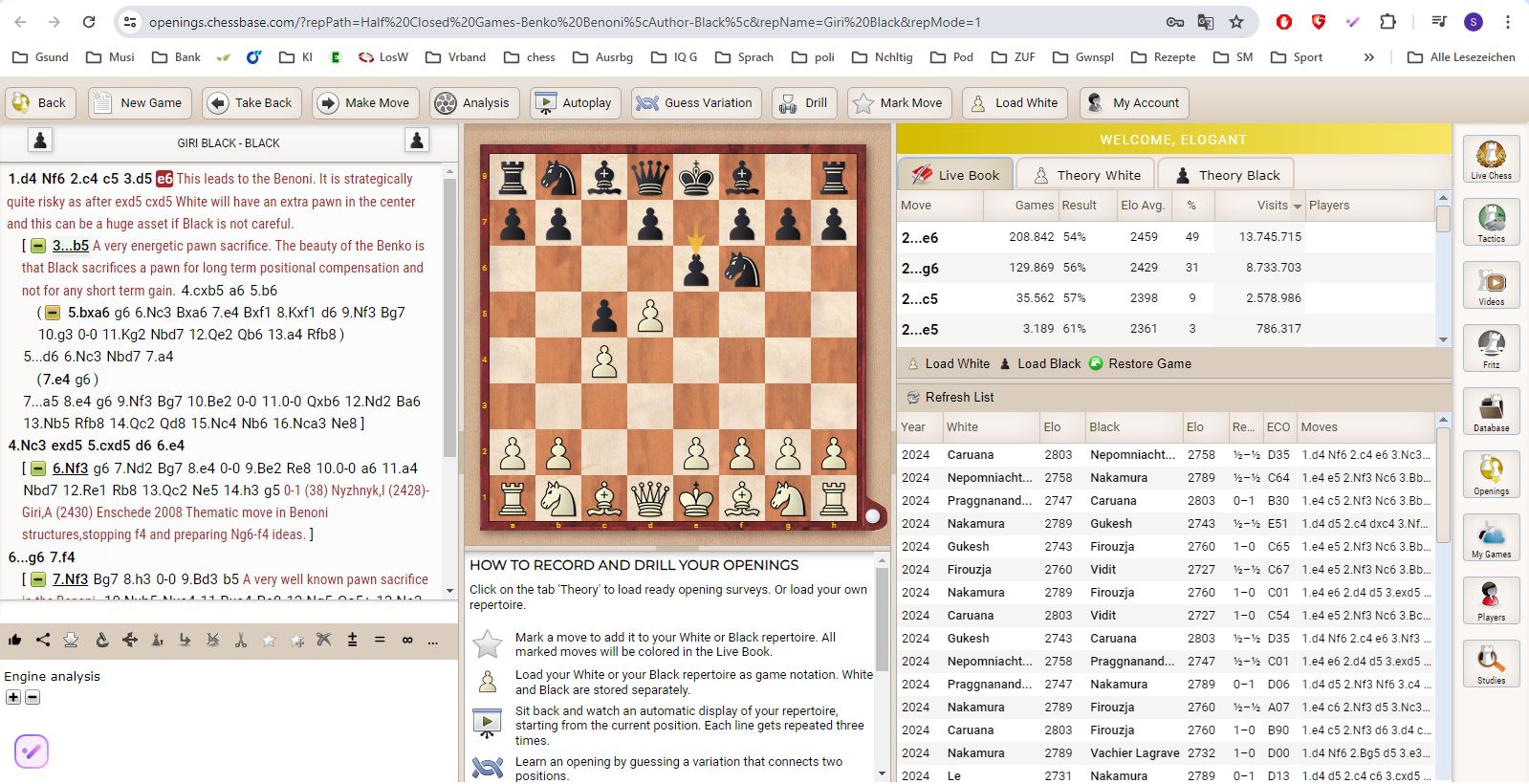Open Openings in the right sidebar
The width and height of the screenshot is (1529, 784).
pyautogui.click(x=1491, y=474)
